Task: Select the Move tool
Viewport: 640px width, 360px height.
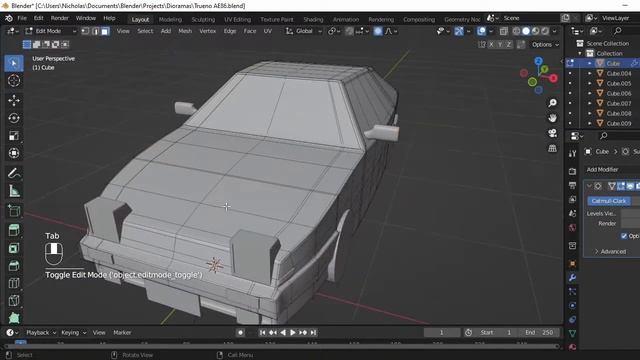Action: 14,100
